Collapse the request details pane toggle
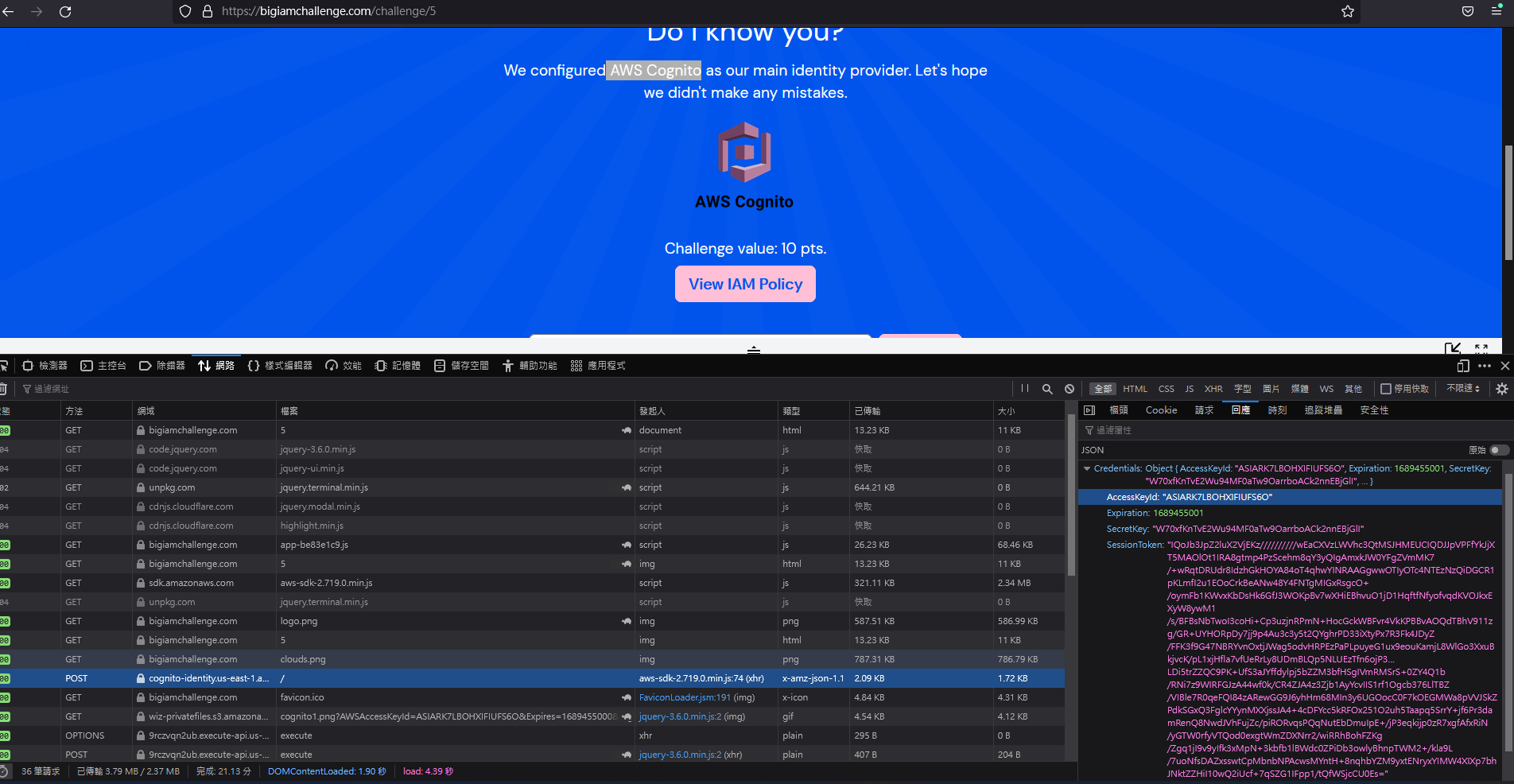The height and width of the screenshot is (784, 1514). 1089,410
